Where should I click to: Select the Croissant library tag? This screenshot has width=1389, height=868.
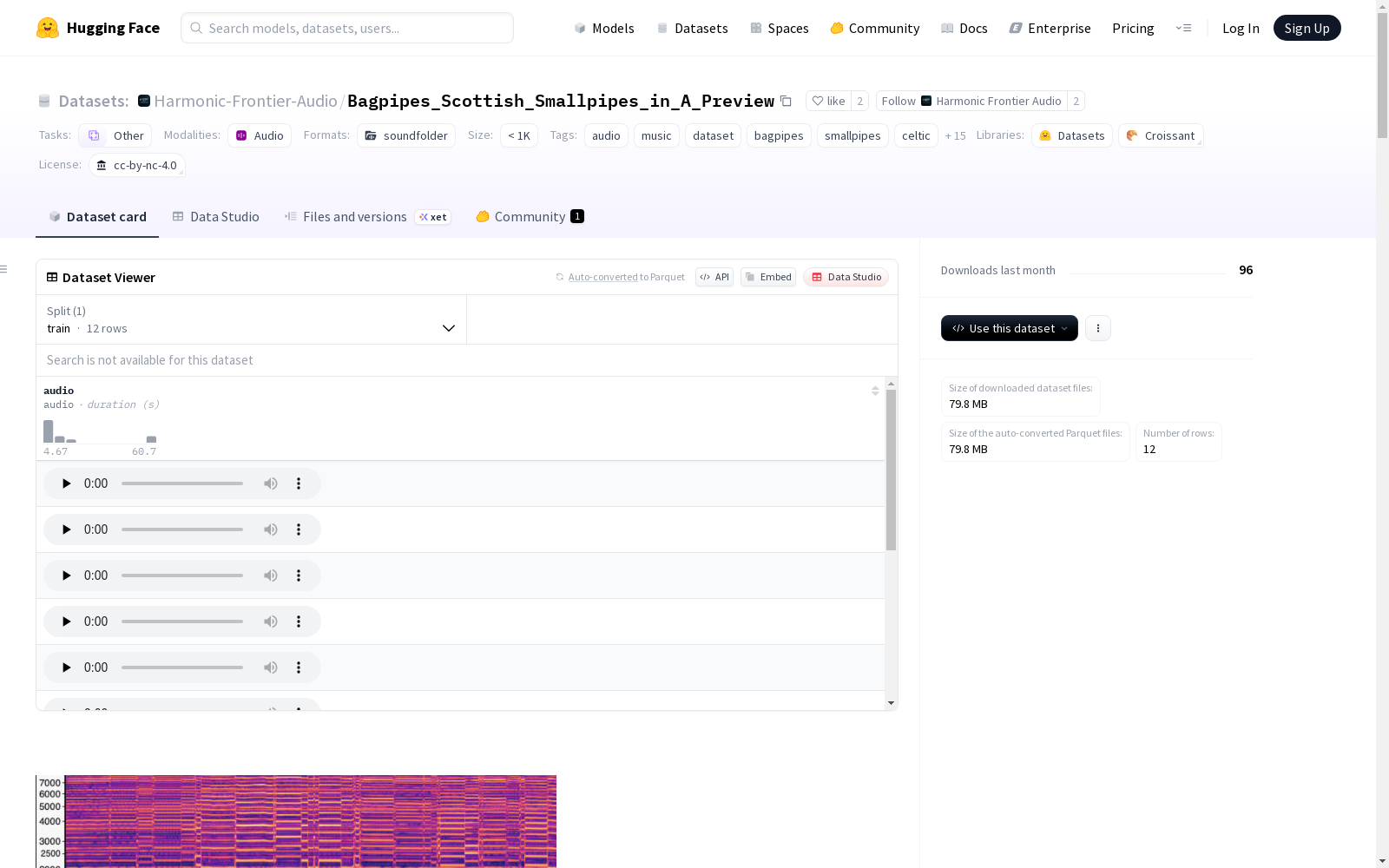[1161, 135]
